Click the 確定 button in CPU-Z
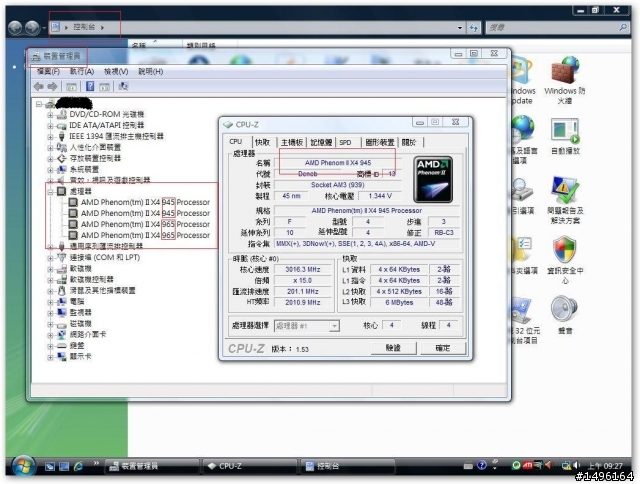This screenshot has height=484, width=640. point(443,348)
